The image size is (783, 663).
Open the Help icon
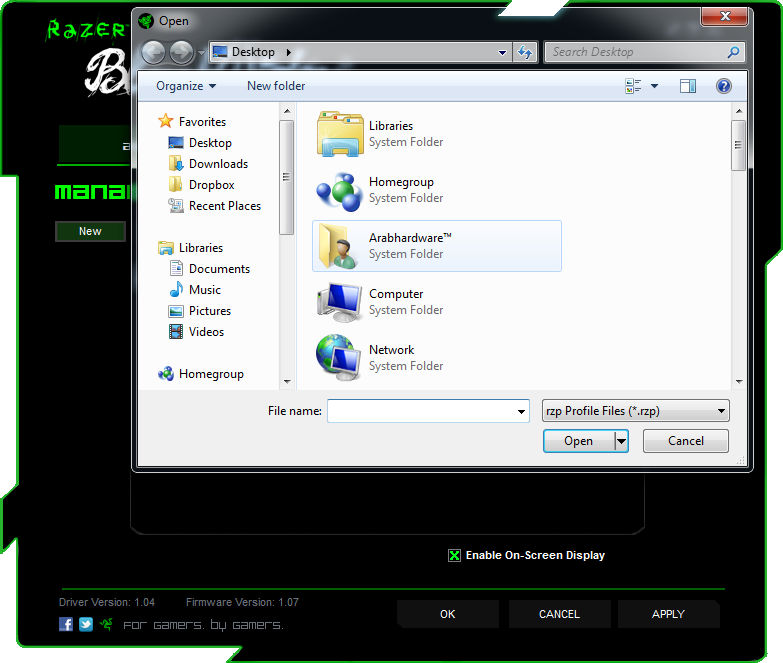(724, 86)
